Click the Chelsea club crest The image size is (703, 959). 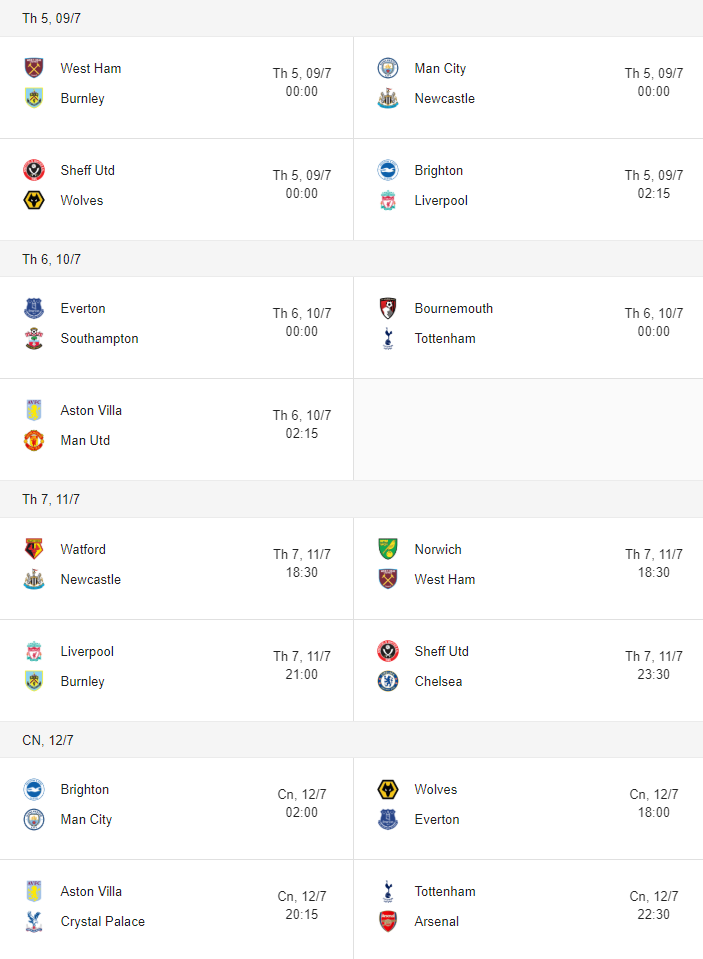pos(388,681)
